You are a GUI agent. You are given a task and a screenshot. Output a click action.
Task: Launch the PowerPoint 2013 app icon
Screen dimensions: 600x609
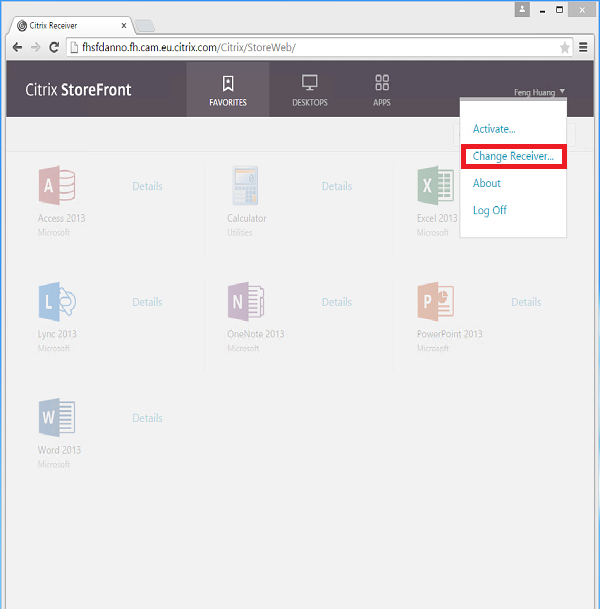tap(436, 301)
